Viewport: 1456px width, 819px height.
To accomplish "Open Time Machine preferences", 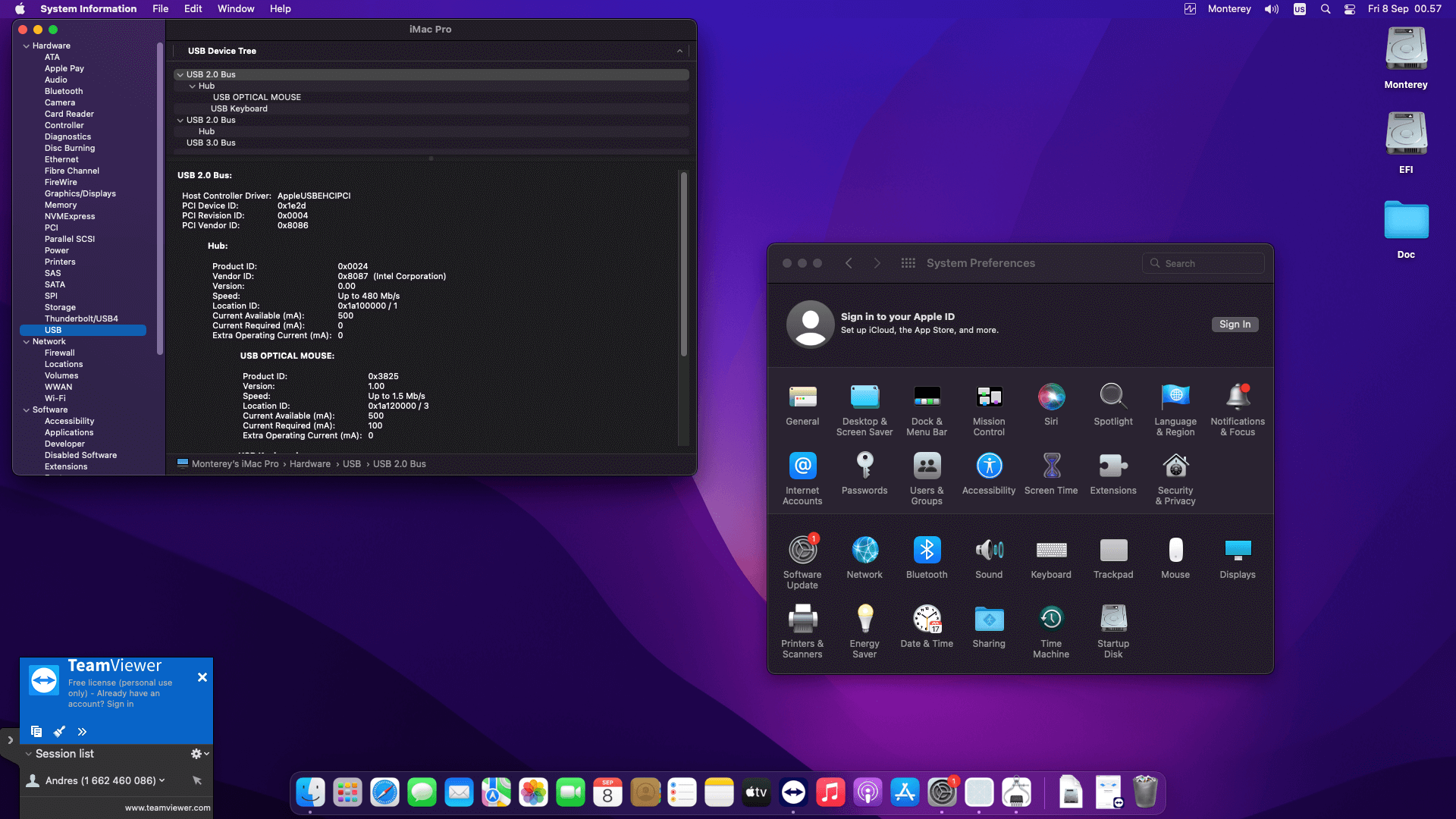I will (x=1051, y=619).
